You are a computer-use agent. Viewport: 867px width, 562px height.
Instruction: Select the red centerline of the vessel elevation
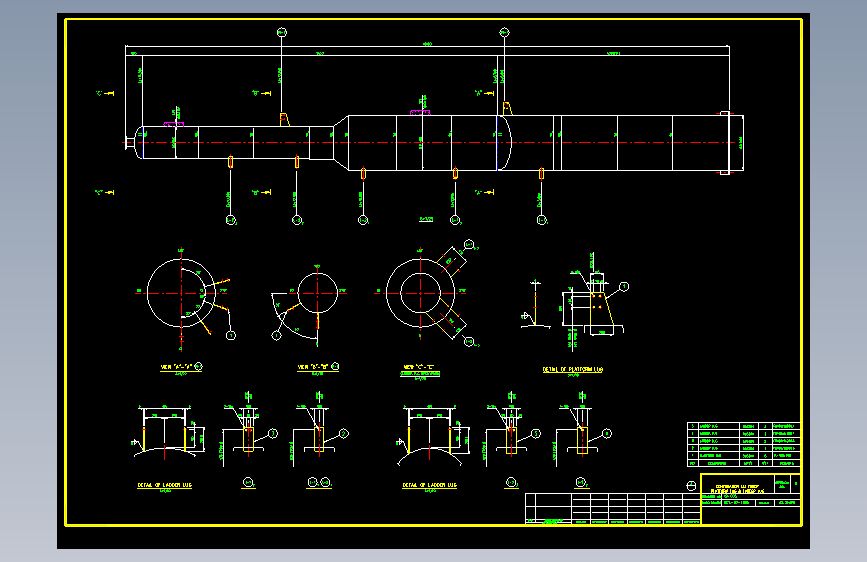pos(429,143)
